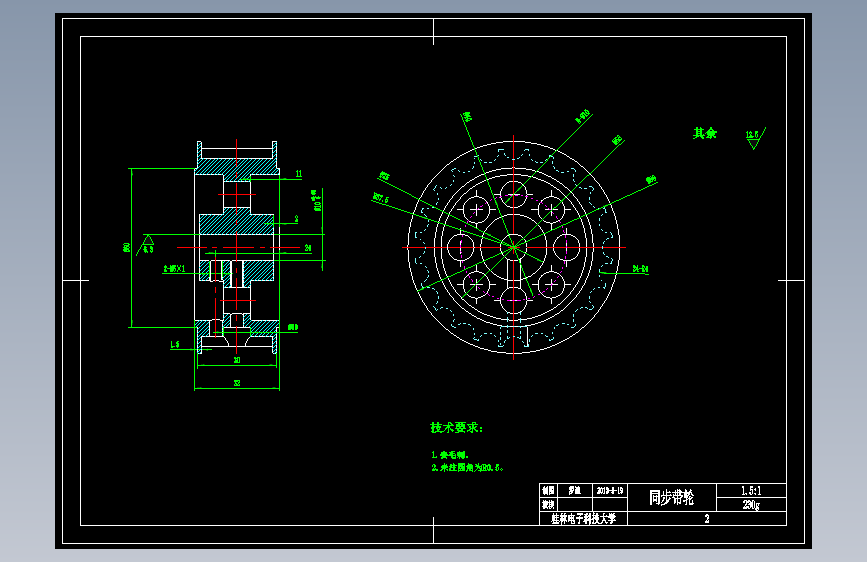Screen dimensions: 867x562
Task: Select the first technical requirement note line
Action: (450, 455)
